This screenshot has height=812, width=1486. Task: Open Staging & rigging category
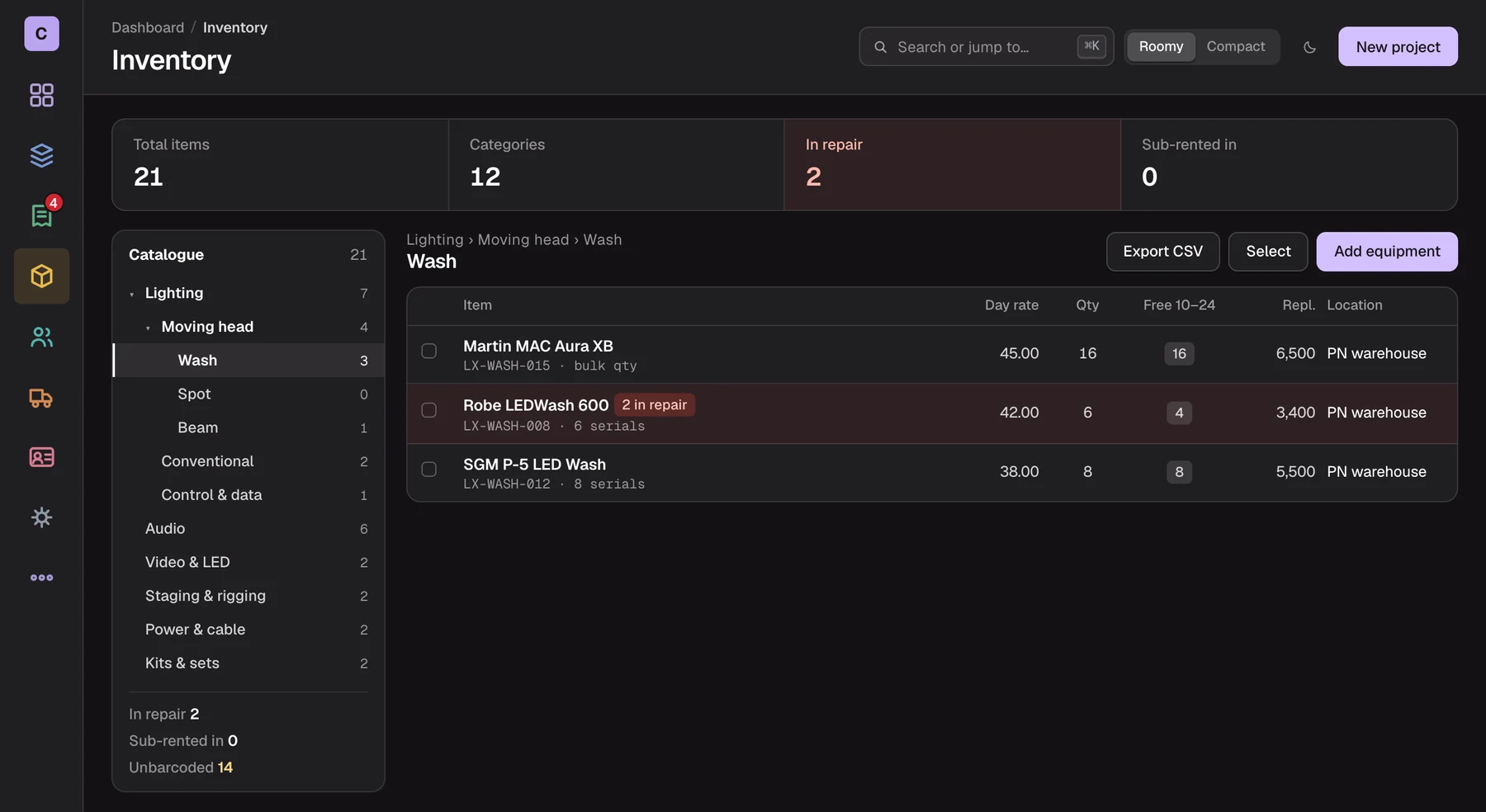pyautogui.click(x=248, y=596)
